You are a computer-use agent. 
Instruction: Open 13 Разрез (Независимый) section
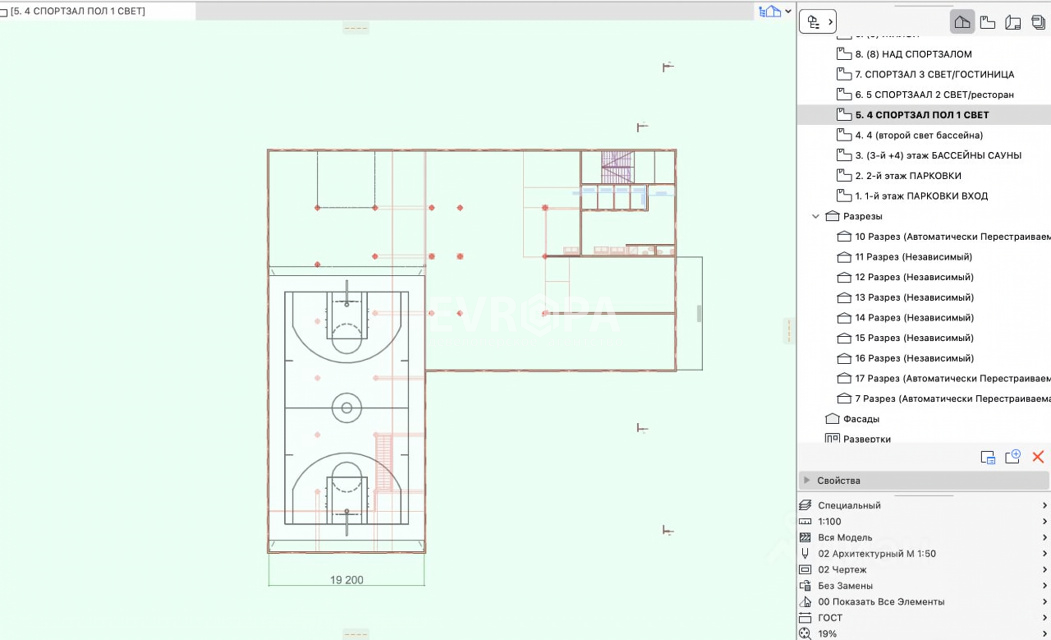[914, 297]
